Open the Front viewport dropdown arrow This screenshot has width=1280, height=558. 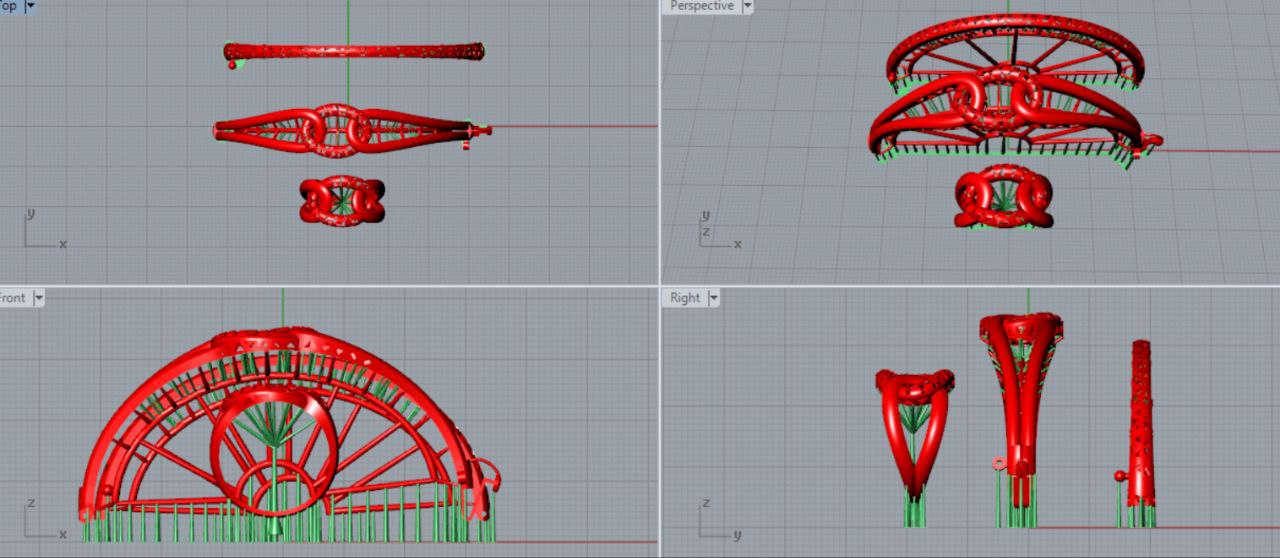tap(39, 298)
